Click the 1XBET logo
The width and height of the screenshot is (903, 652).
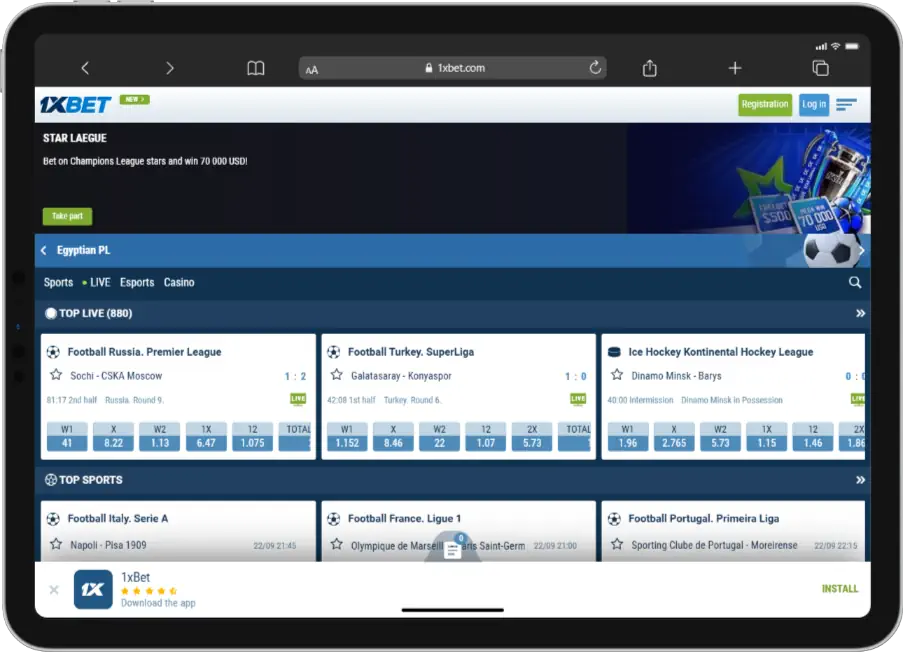tap(75, 105)
